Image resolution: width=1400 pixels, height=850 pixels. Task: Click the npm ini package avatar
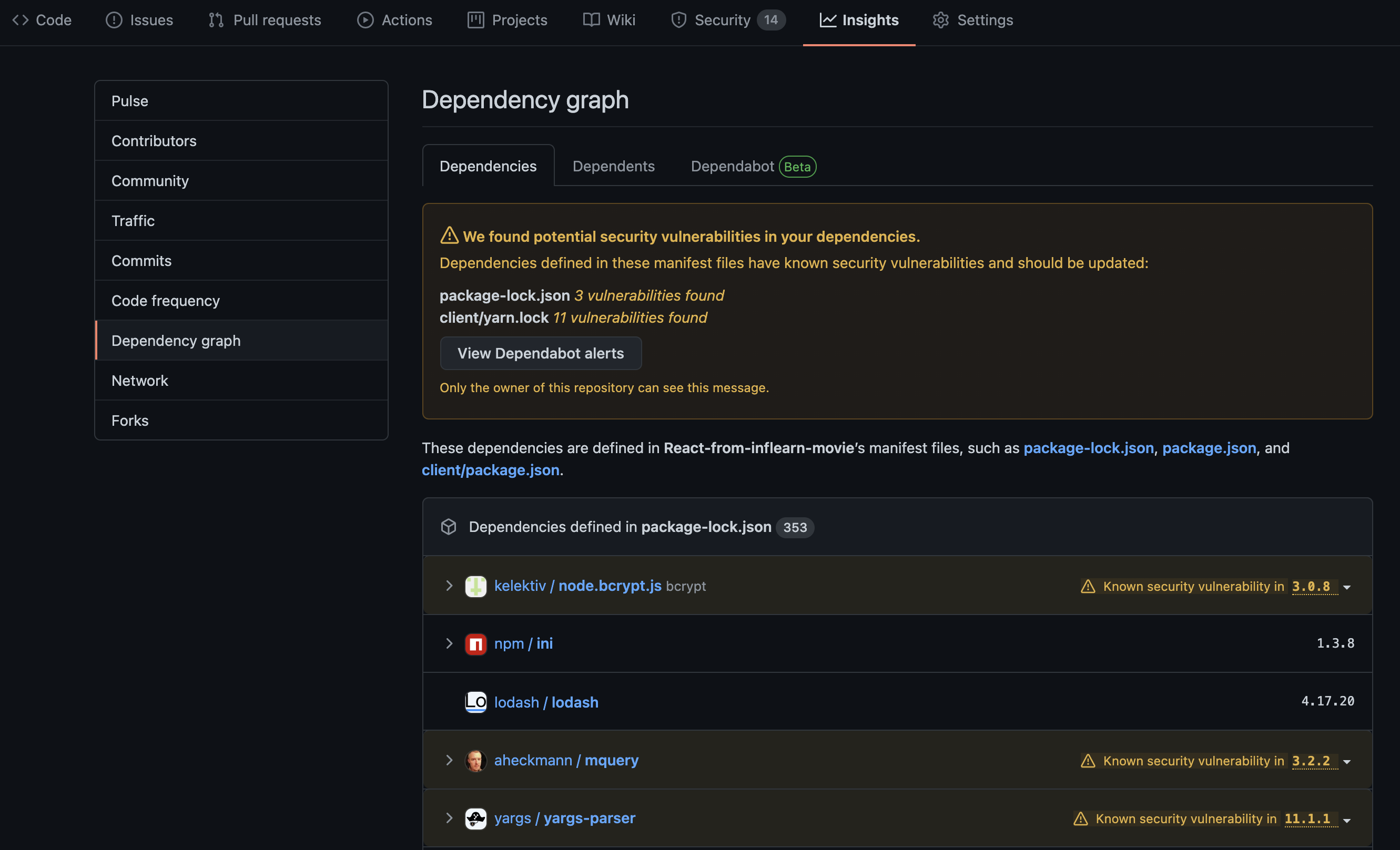(x=475, y=644)
